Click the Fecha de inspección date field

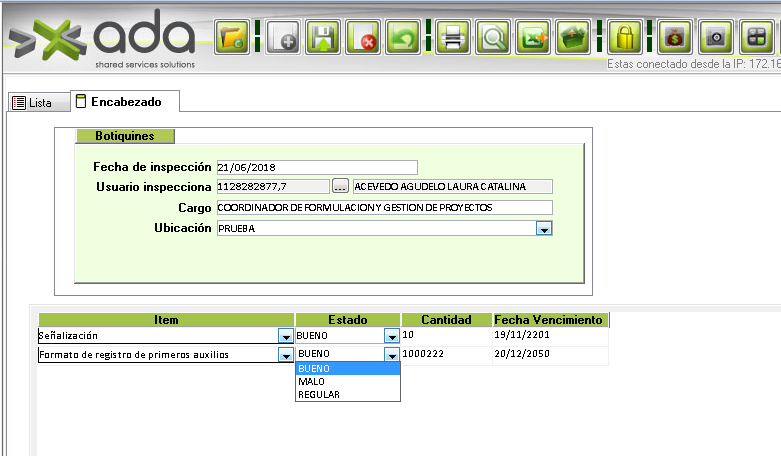tap(315, 167)
